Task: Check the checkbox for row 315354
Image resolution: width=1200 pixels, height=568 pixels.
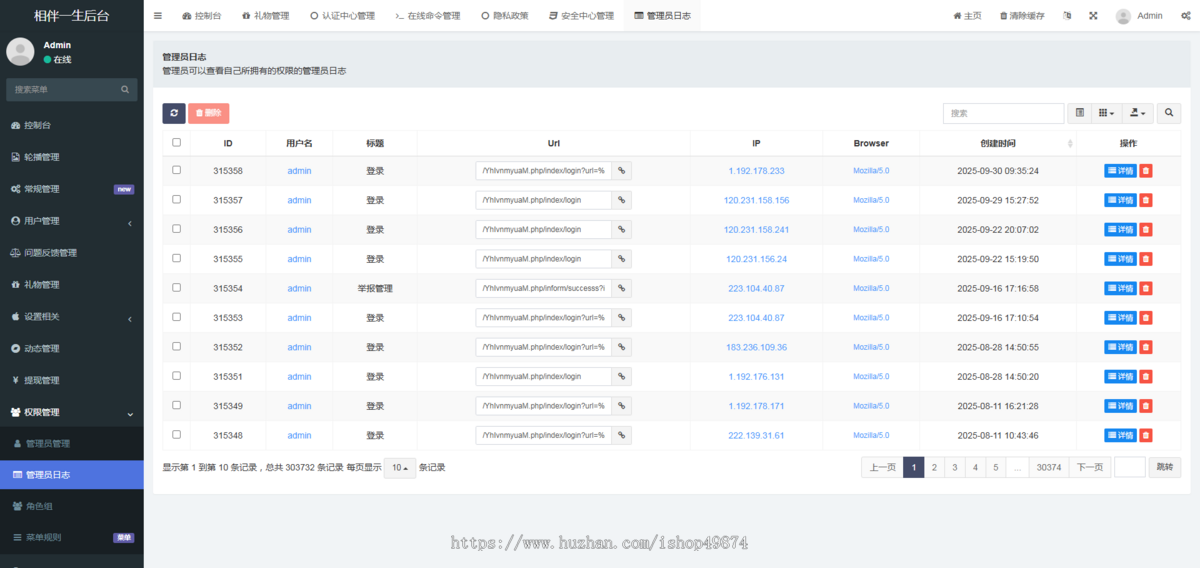Action: click(x=177, y=287)
